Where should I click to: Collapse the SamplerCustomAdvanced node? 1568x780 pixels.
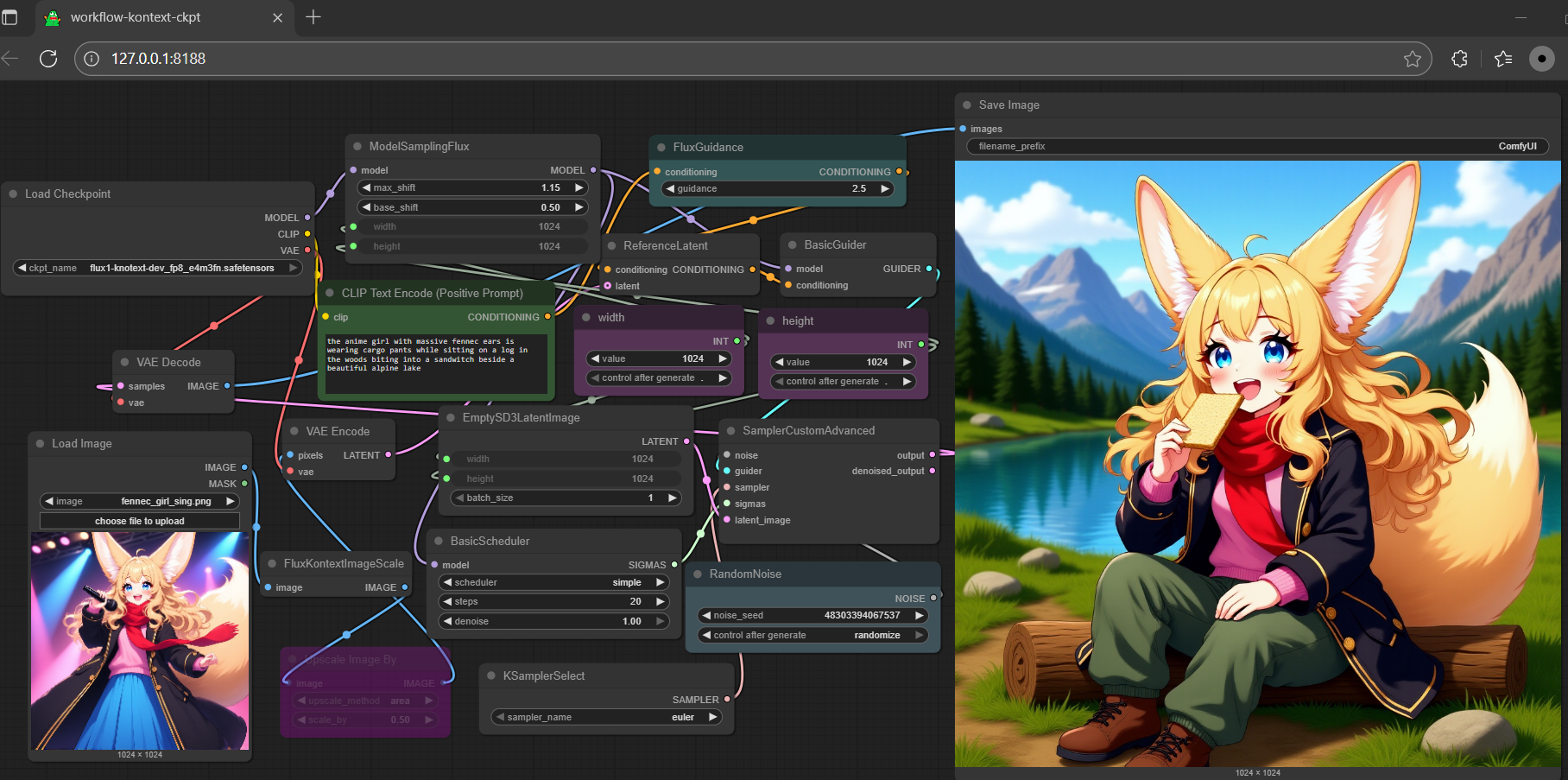click(731, 430)
